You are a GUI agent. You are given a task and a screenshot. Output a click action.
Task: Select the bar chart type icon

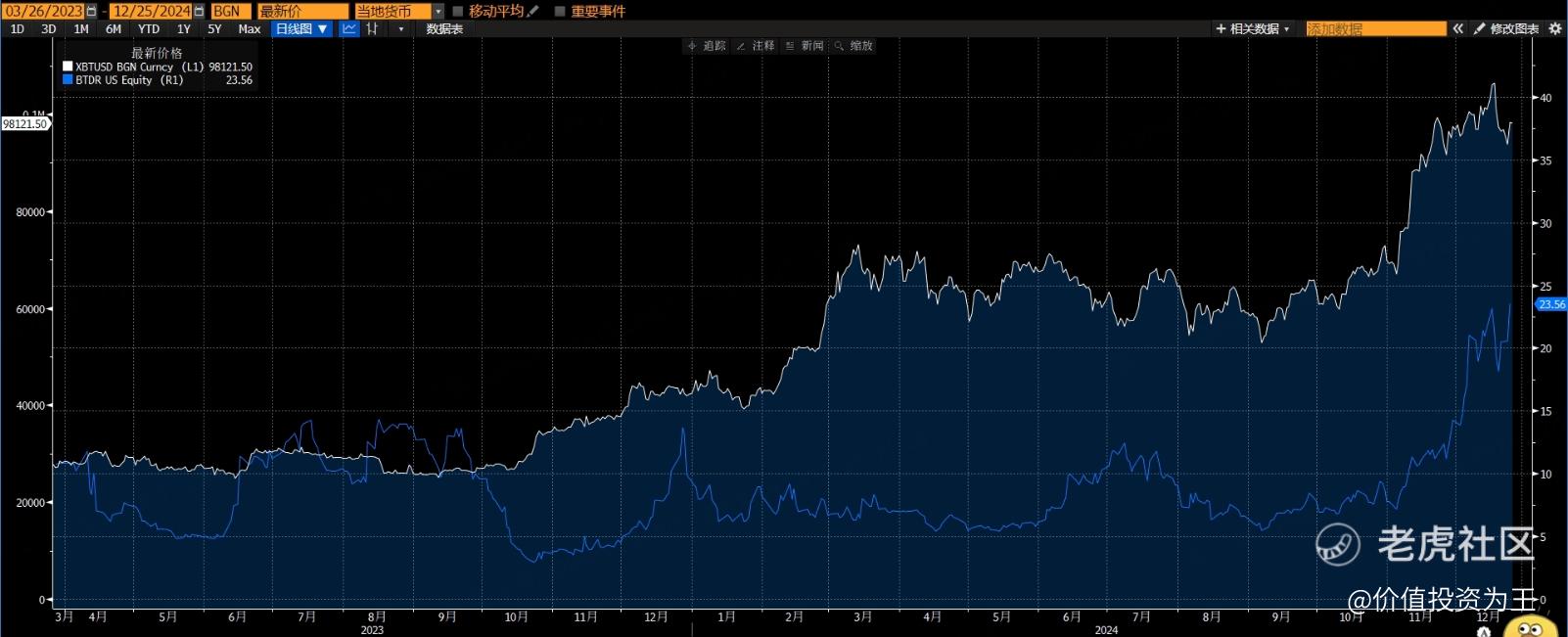point(373,29)
